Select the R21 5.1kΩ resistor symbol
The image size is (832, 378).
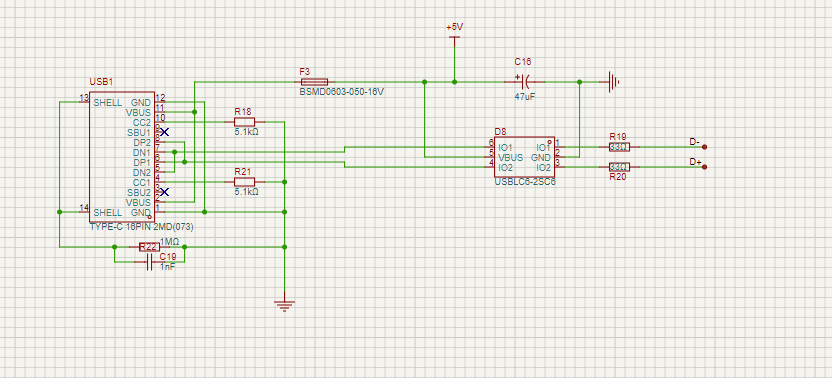(244, 182)
